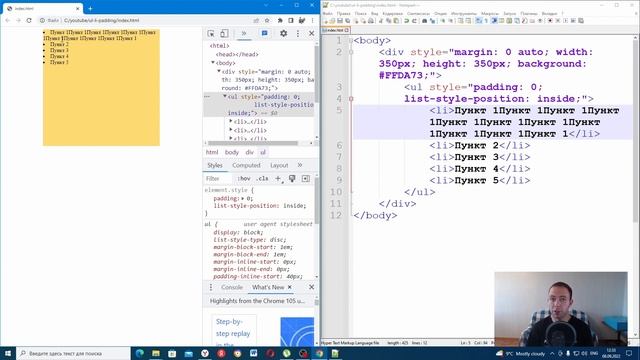Expand the second li node in the Elements tree

coord(231,130)
